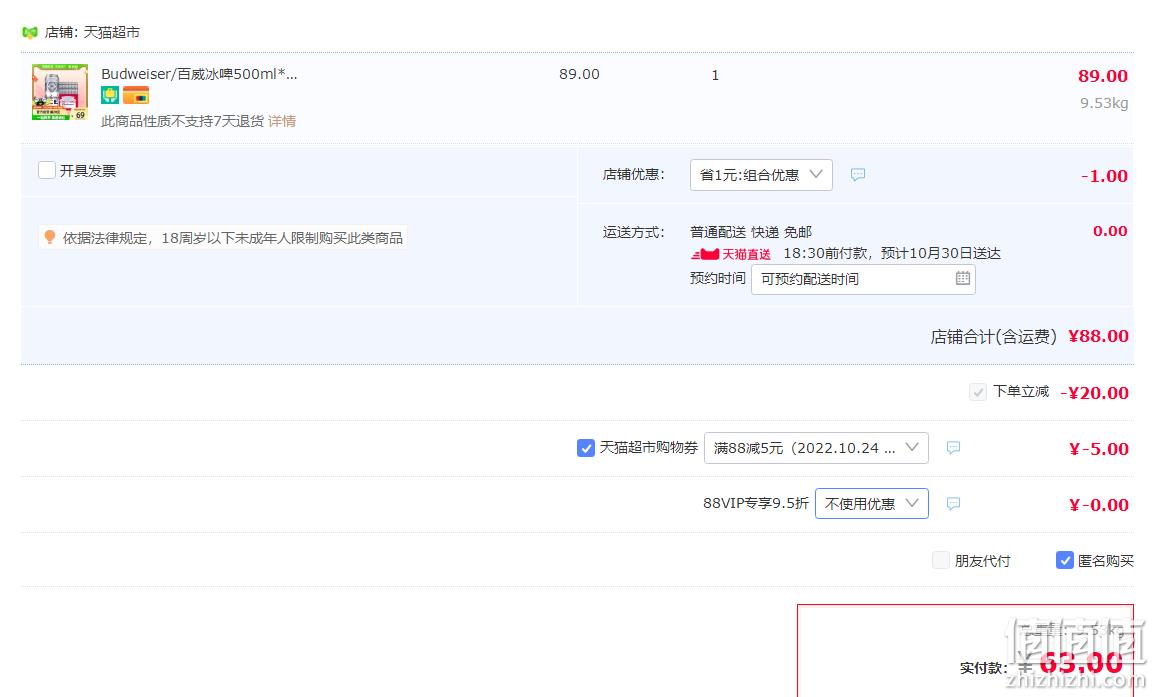Expand the 满88减5元 coupon dropdown
This screenshot has width=1155, height=697.
coord(816,448)
